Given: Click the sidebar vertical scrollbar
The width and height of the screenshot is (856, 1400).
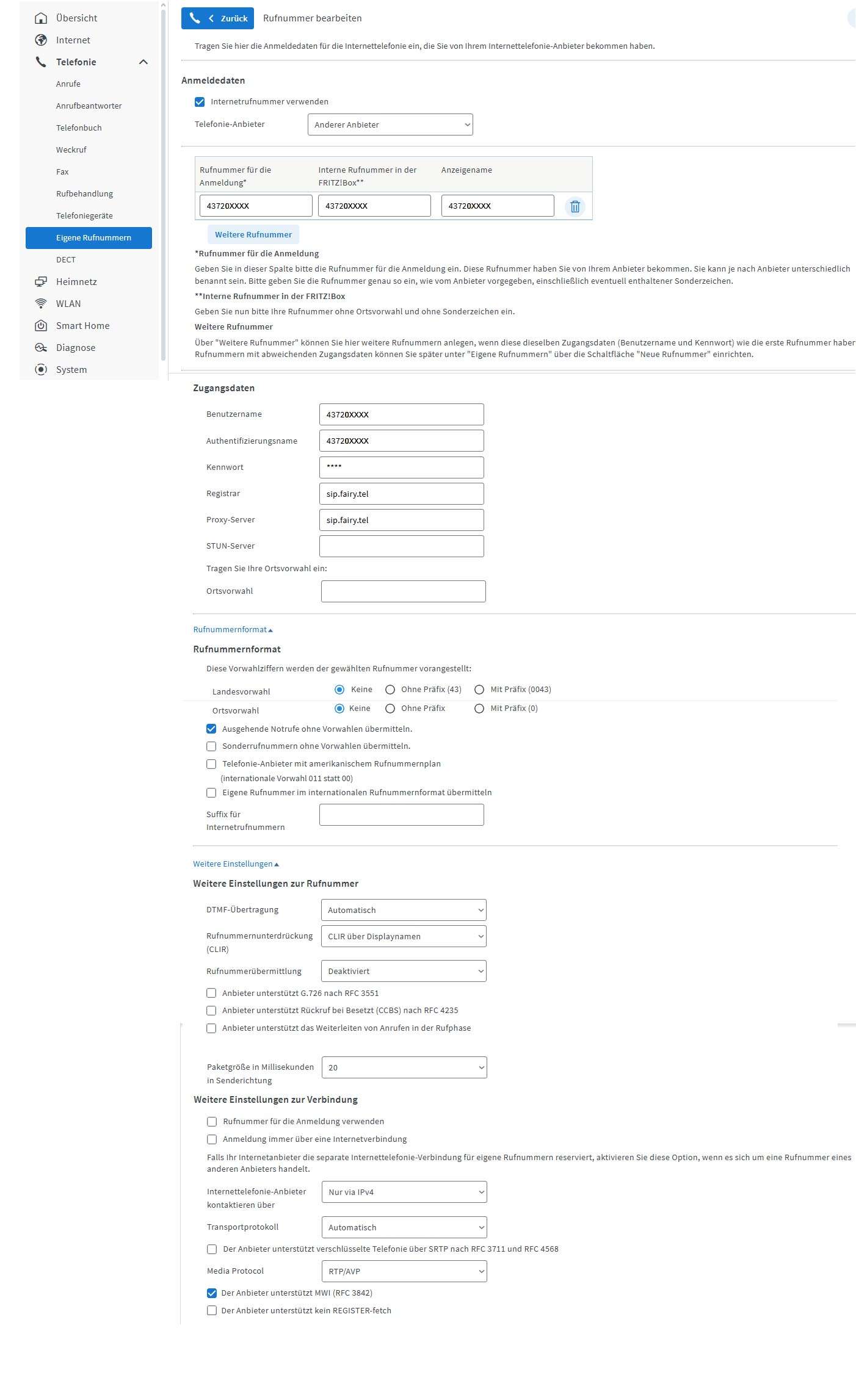Looking at the screenshot, I should point(163,183).
